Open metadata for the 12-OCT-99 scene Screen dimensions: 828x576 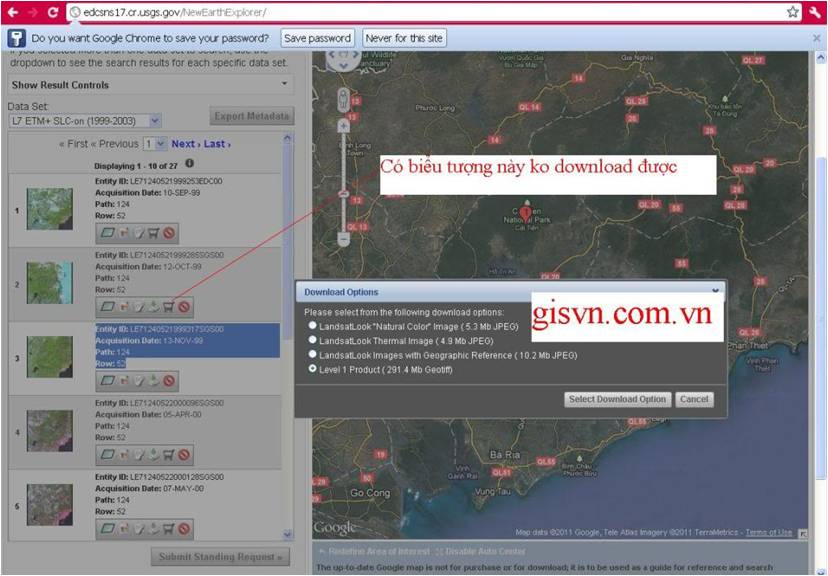pyautogui.click(x=139, y=307)
